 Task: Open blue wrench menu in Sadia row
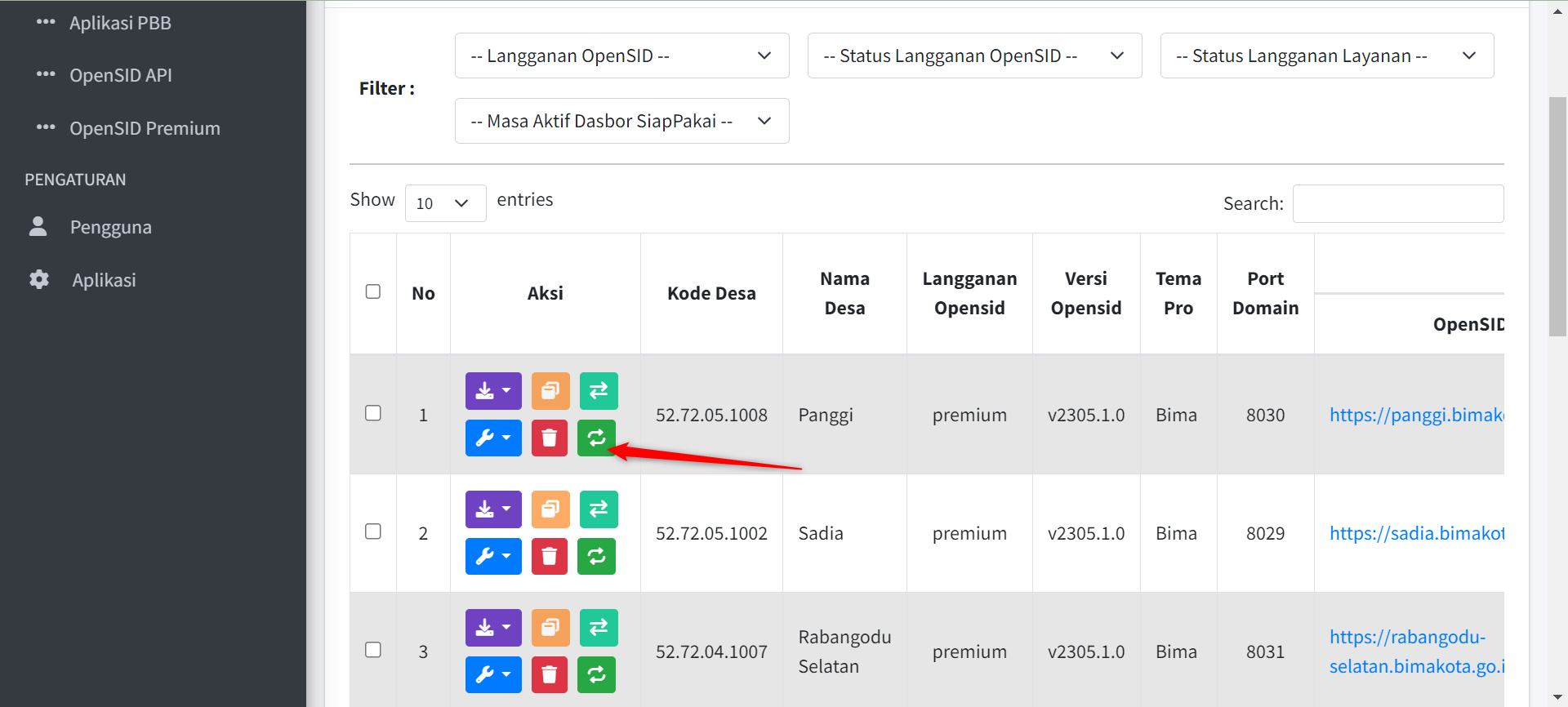[x=493, y=557]
